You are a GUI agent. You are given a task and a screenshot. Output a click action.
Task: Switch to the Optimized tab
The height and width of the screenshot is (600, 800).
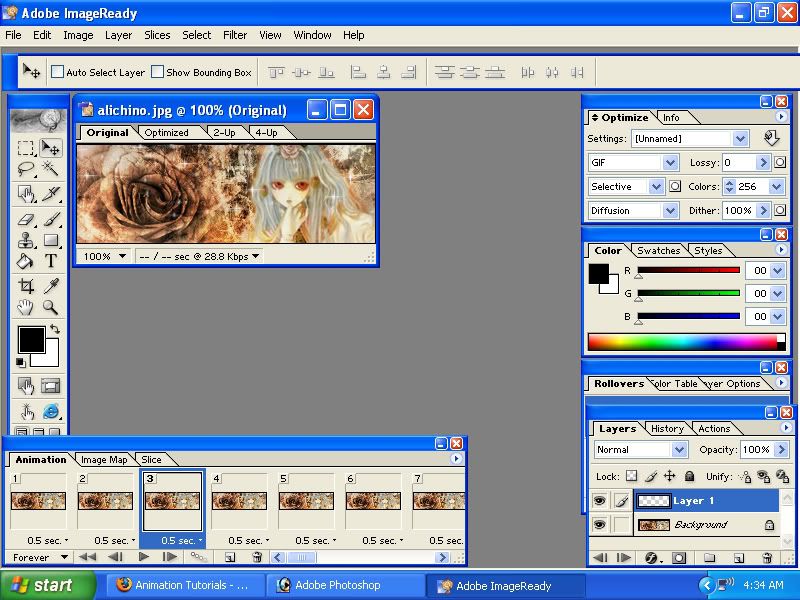(166, 133)
